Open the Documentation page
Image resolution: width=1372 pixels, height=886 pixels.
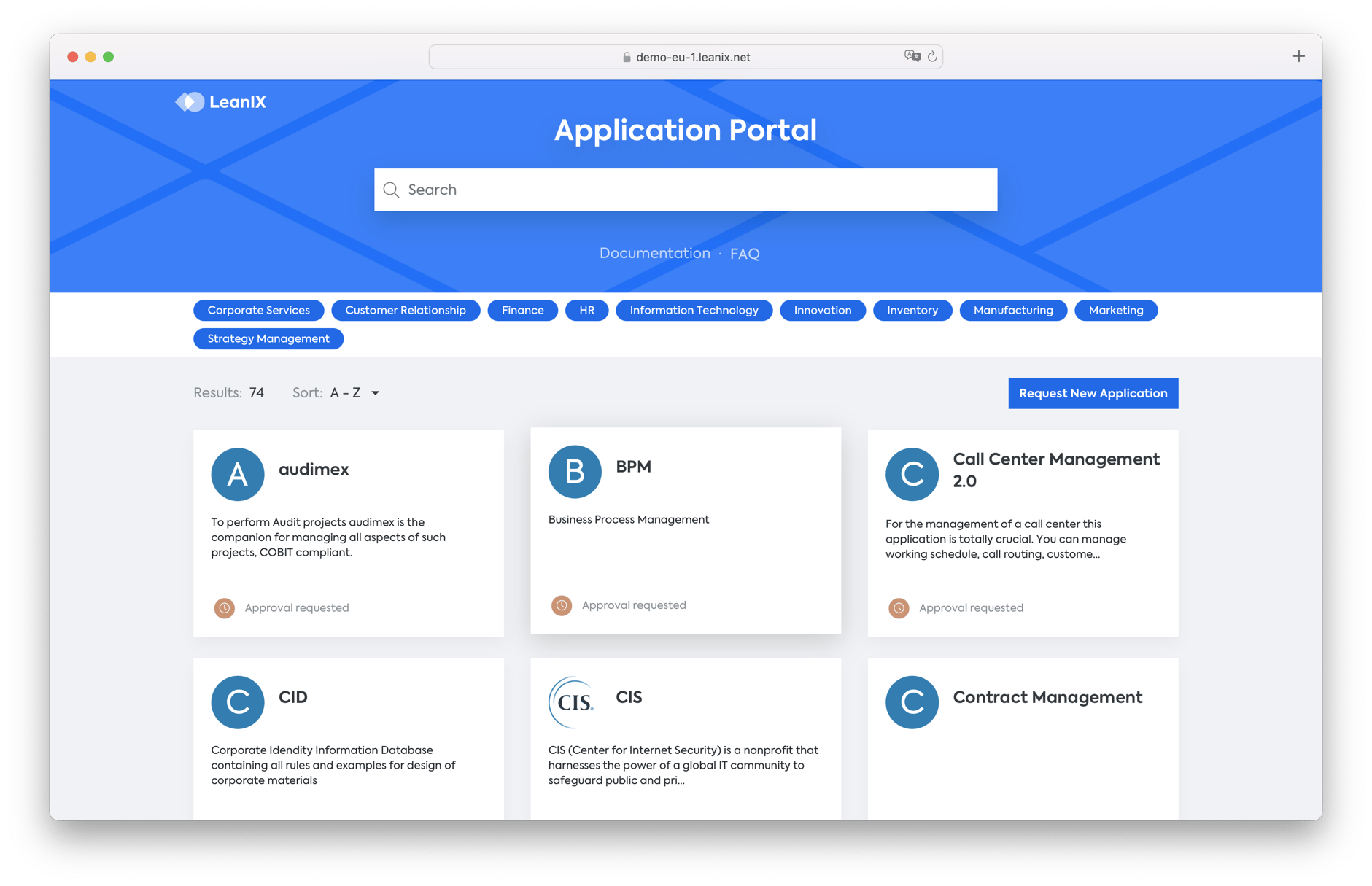tap(654, 253)
